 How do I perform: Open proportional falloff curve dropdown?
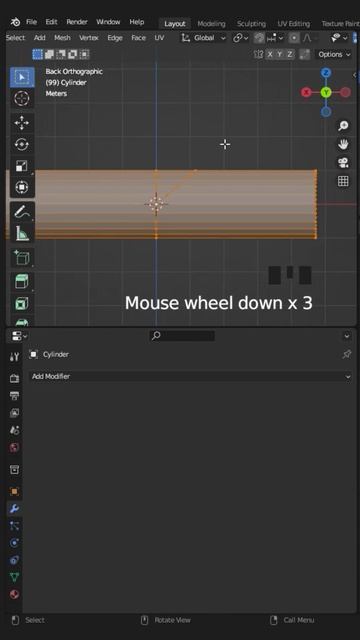pos(310,38)
